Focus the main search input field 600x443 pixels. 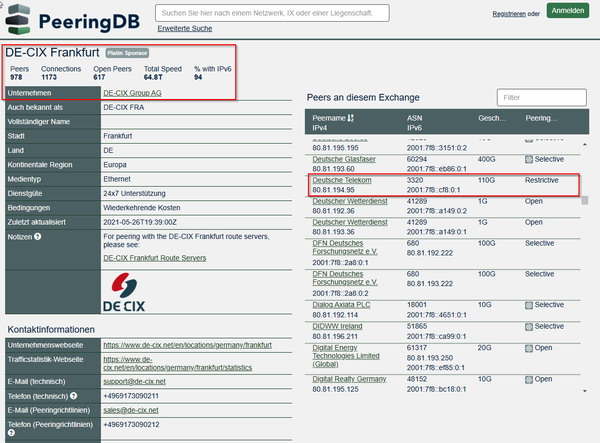(272, 13)
